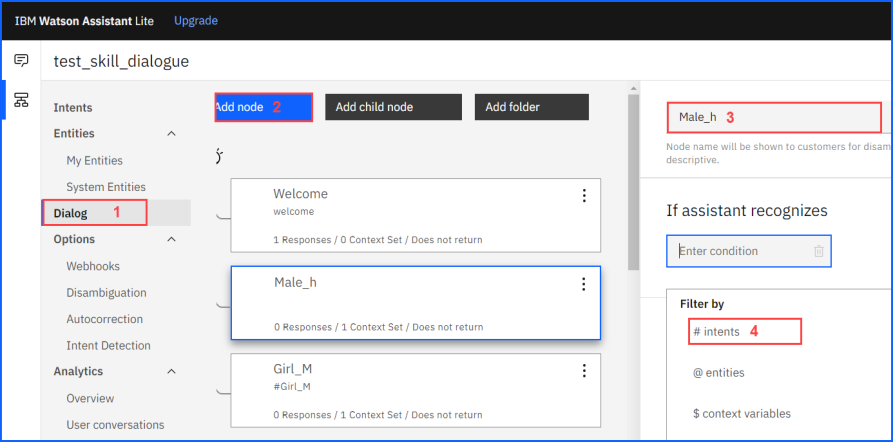The image size is (893, 442).
Task: Delete the condition using trash icon
Action: (x=818, y=252)
